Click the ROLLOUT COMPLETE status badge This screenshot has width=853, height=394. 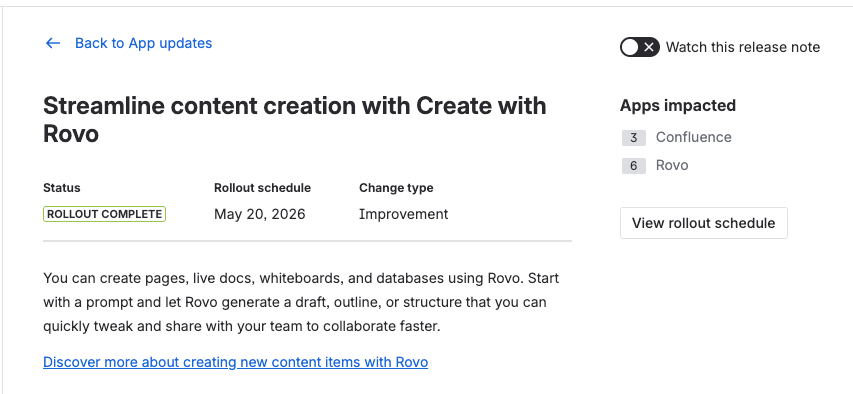[104, 214]
